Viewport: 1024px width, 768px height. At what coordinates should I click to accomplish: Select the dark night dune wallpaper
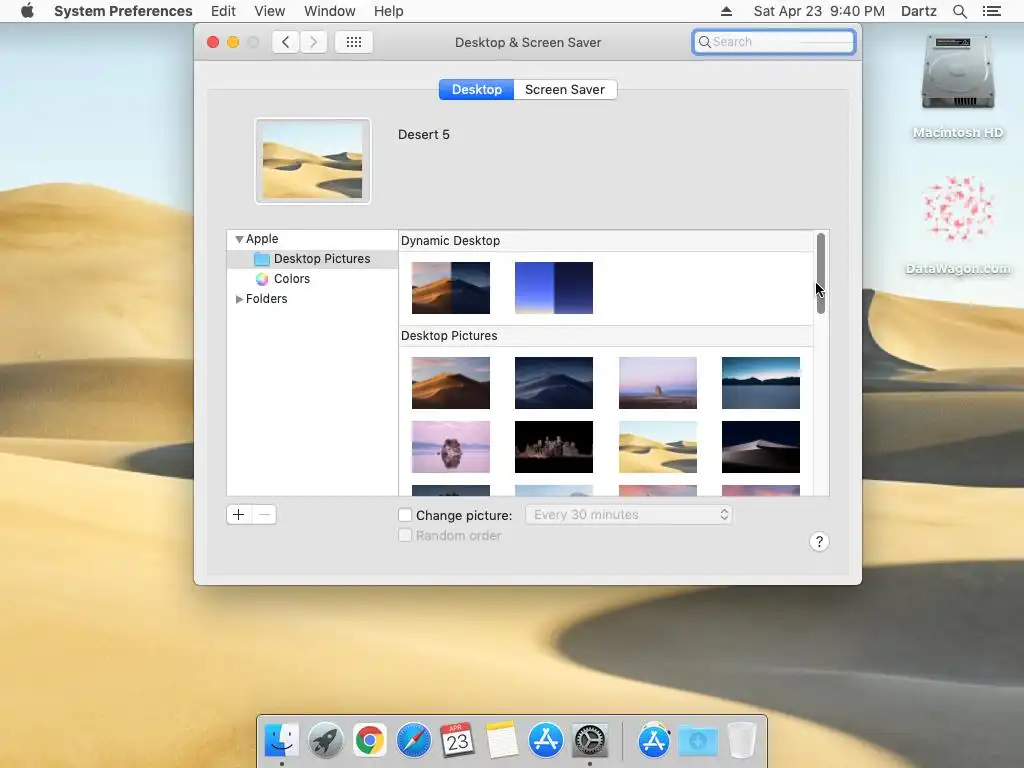(x=761, y=447)
